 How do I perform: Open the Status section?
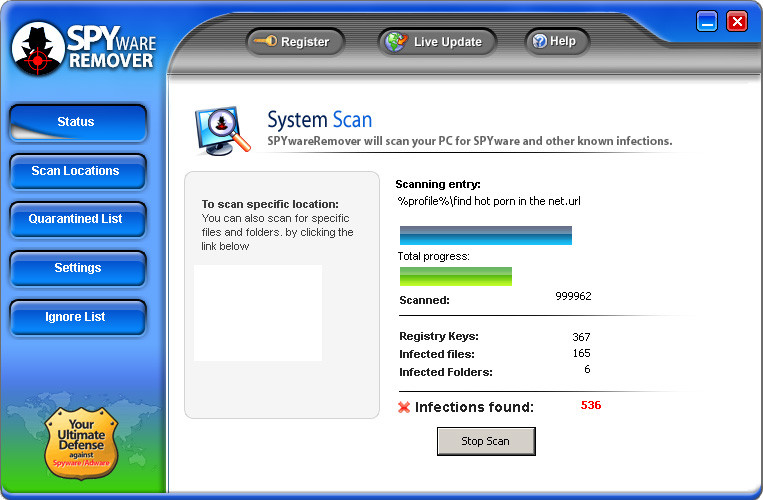click(78, 123)
